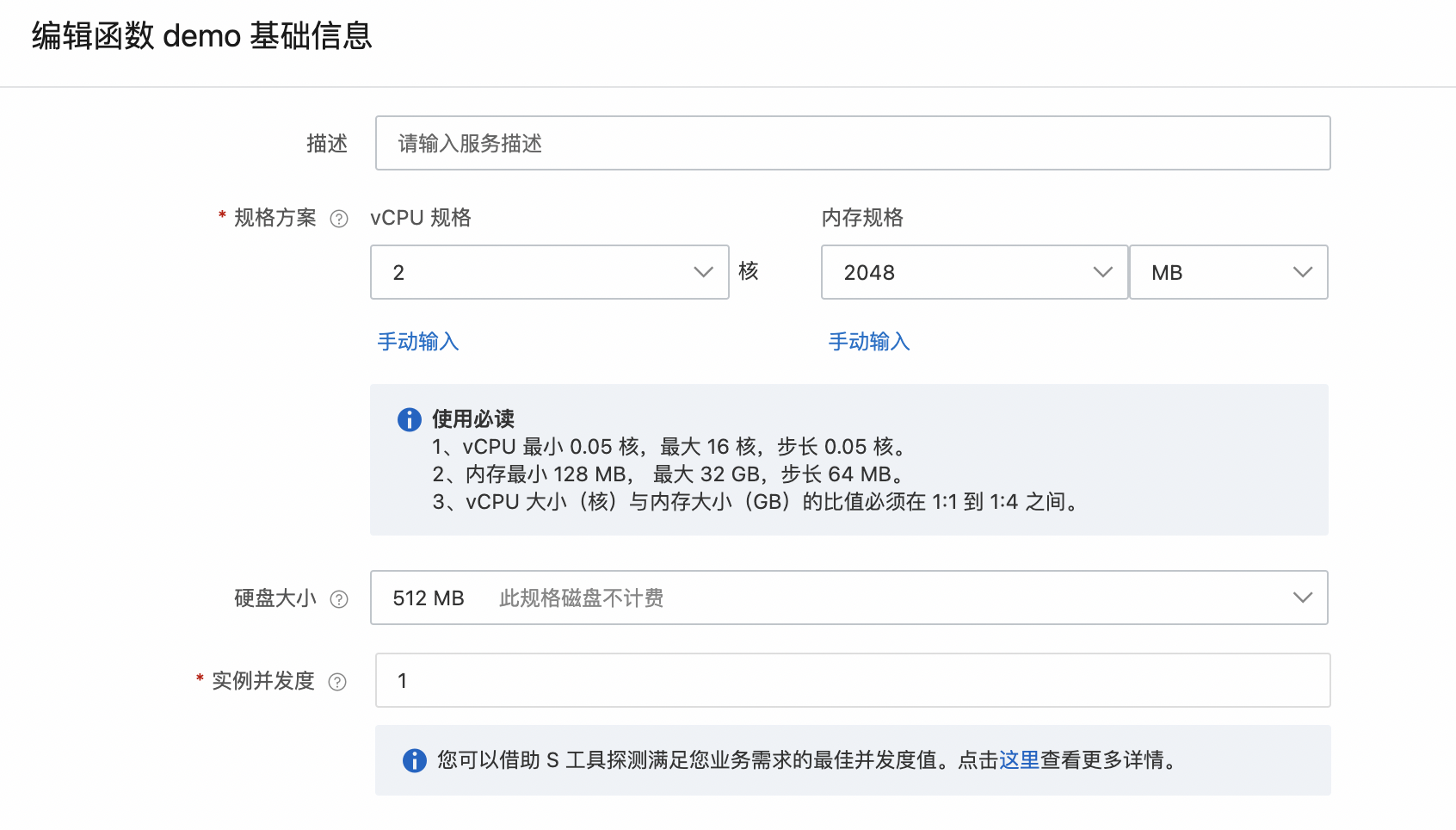Click the vCPU 规格 label
The width and height of the screenshot is (1456, 830).
[421, 218]
